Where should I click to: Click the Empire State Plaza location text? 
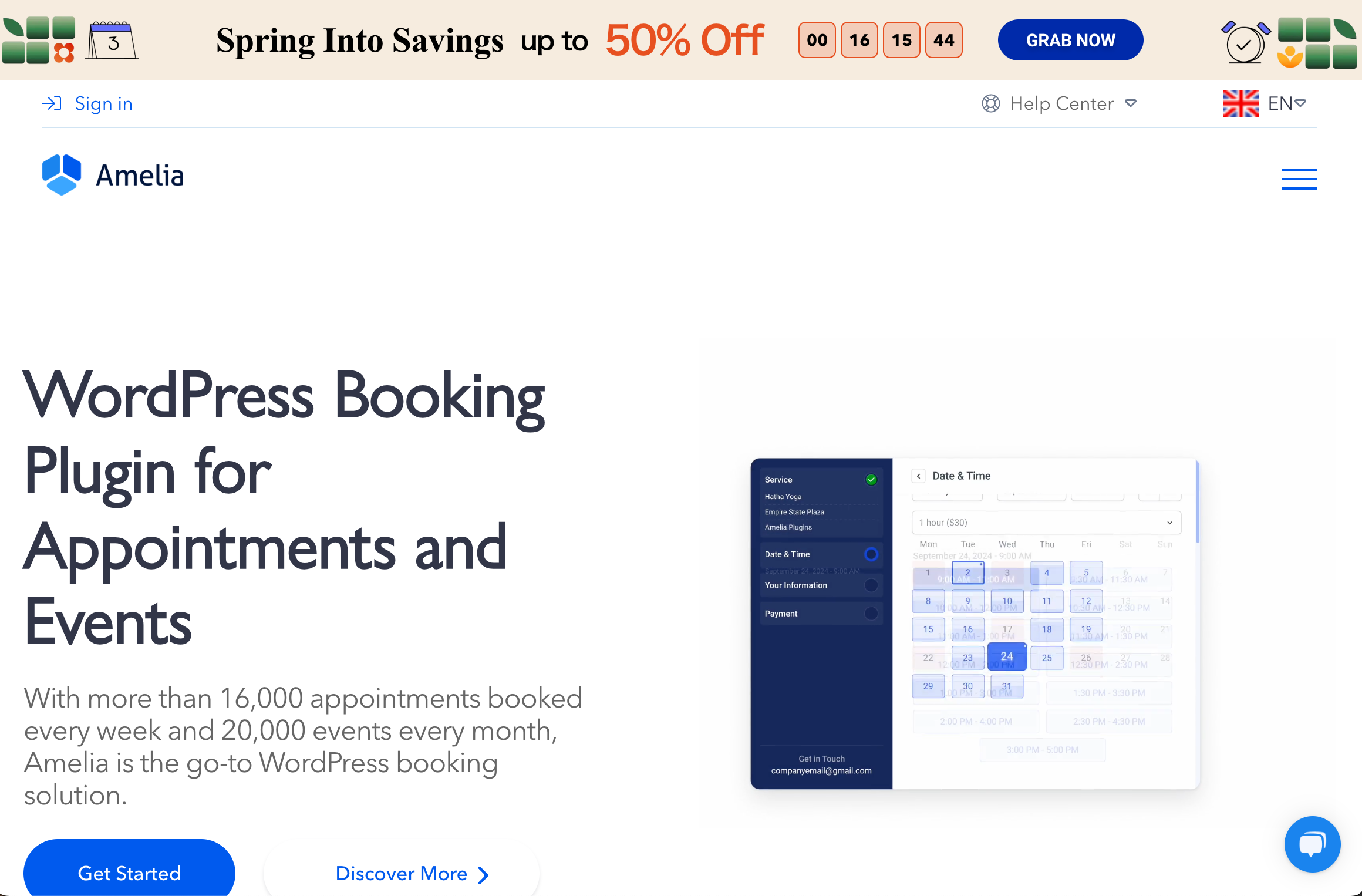(x=794, y=512)
